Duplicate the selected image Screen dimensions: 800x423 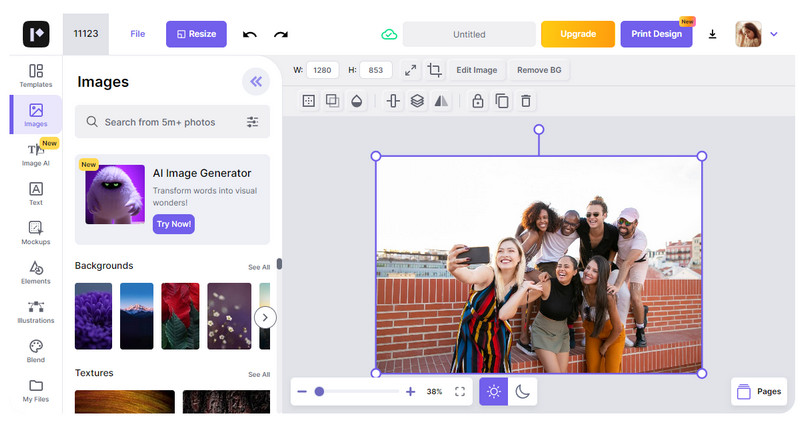tap(502, 101)
